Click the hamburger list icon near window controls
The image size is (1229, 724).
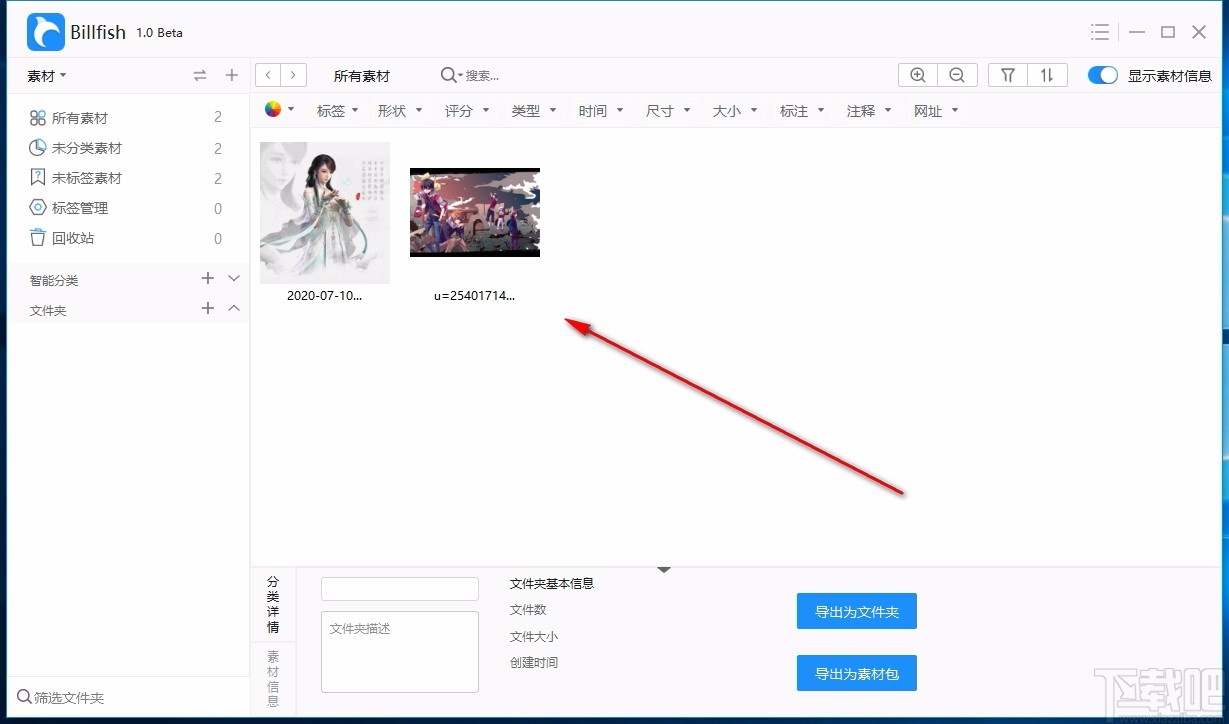point(1100,31)
